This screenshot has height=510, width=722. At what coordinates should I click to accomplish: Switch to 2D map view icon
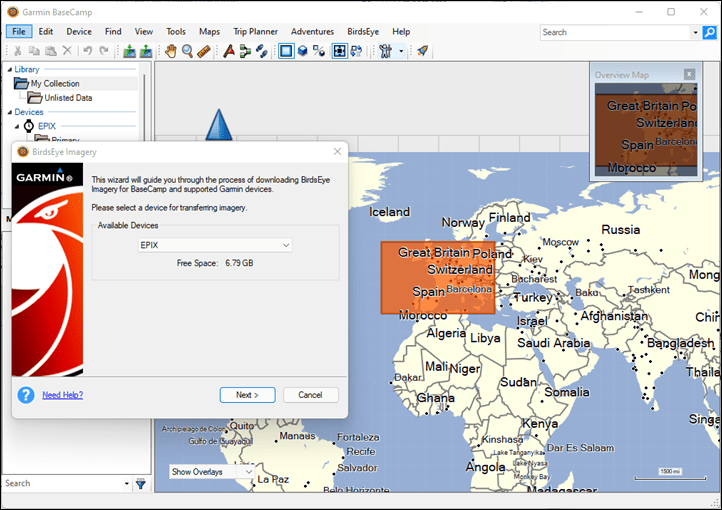click(286, 51)
